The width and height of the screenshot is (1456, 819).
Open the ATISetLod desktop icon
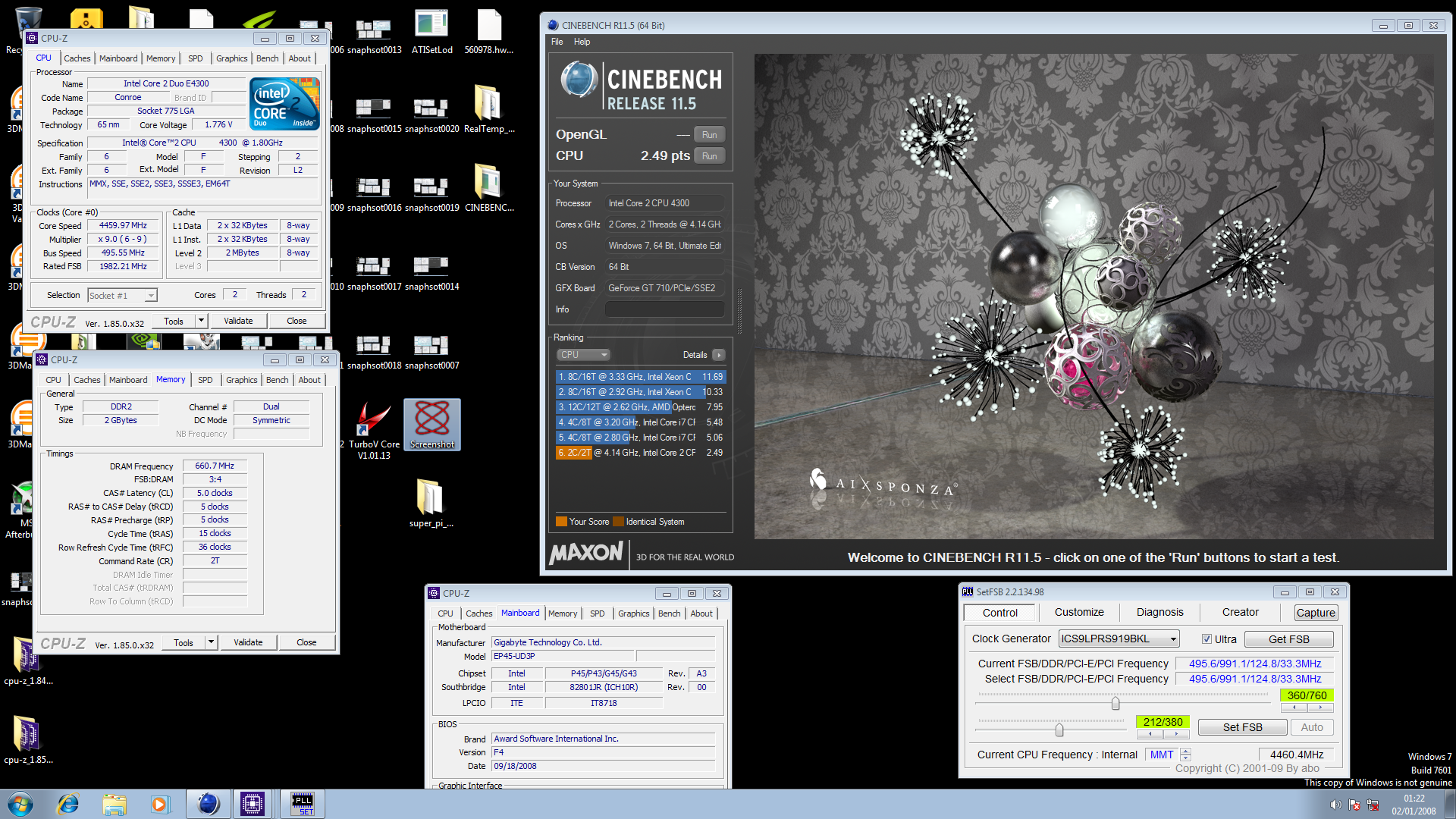[x=431, y=34]
